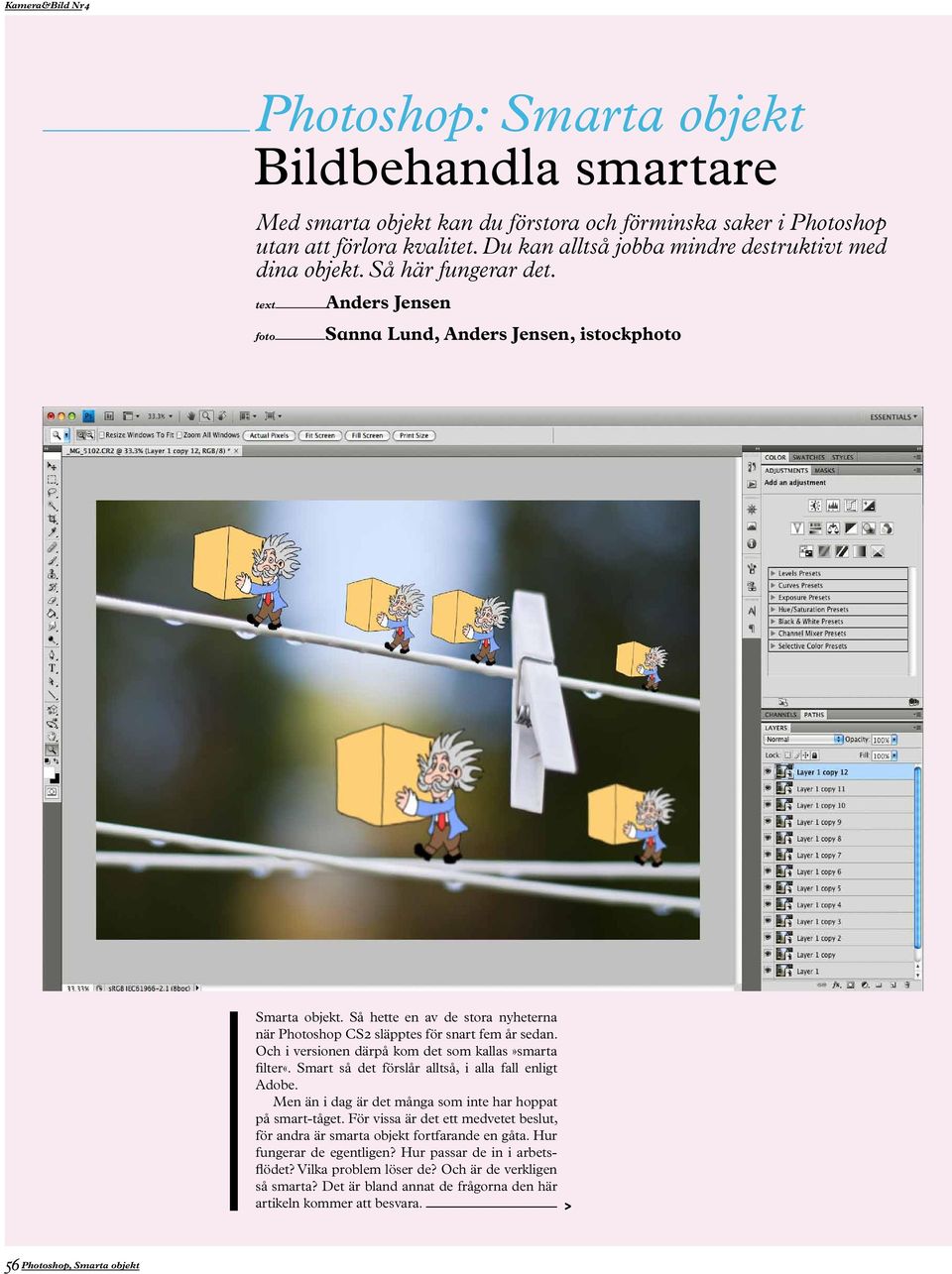Click the Actual Pixels button

[269, 435]
